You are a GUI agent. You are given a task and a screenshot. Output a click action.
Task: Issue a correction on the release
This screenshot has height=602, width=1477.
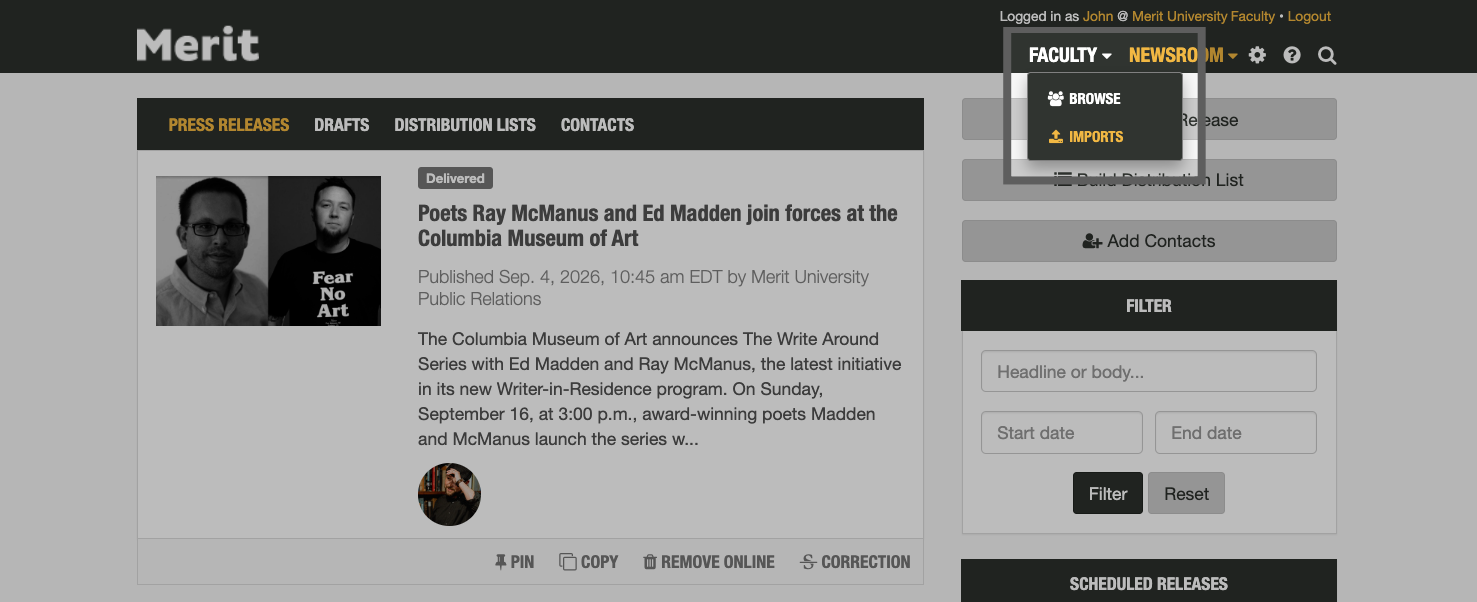click(854, 561)
